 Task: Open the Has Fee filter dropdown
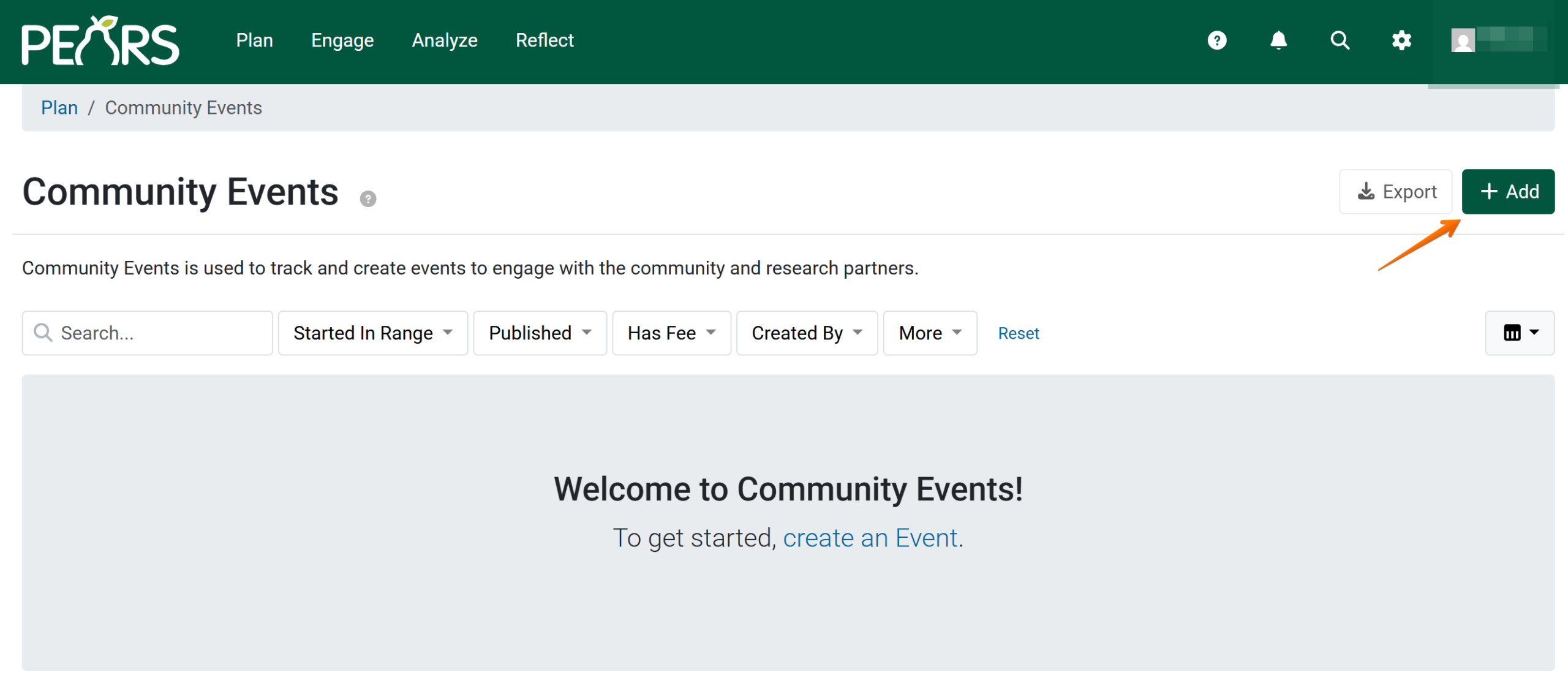pos(671,333)
